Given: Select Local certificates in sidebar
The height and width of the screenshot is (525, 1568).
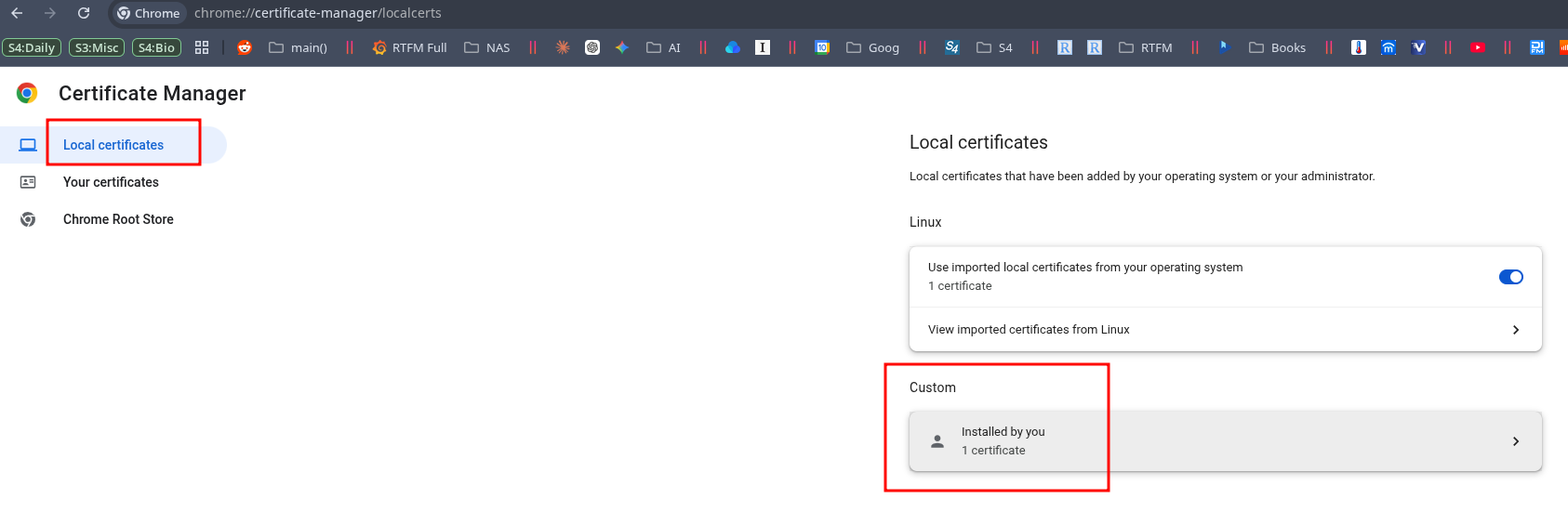Looking at the screenshot, I should [x=113, y=145].
